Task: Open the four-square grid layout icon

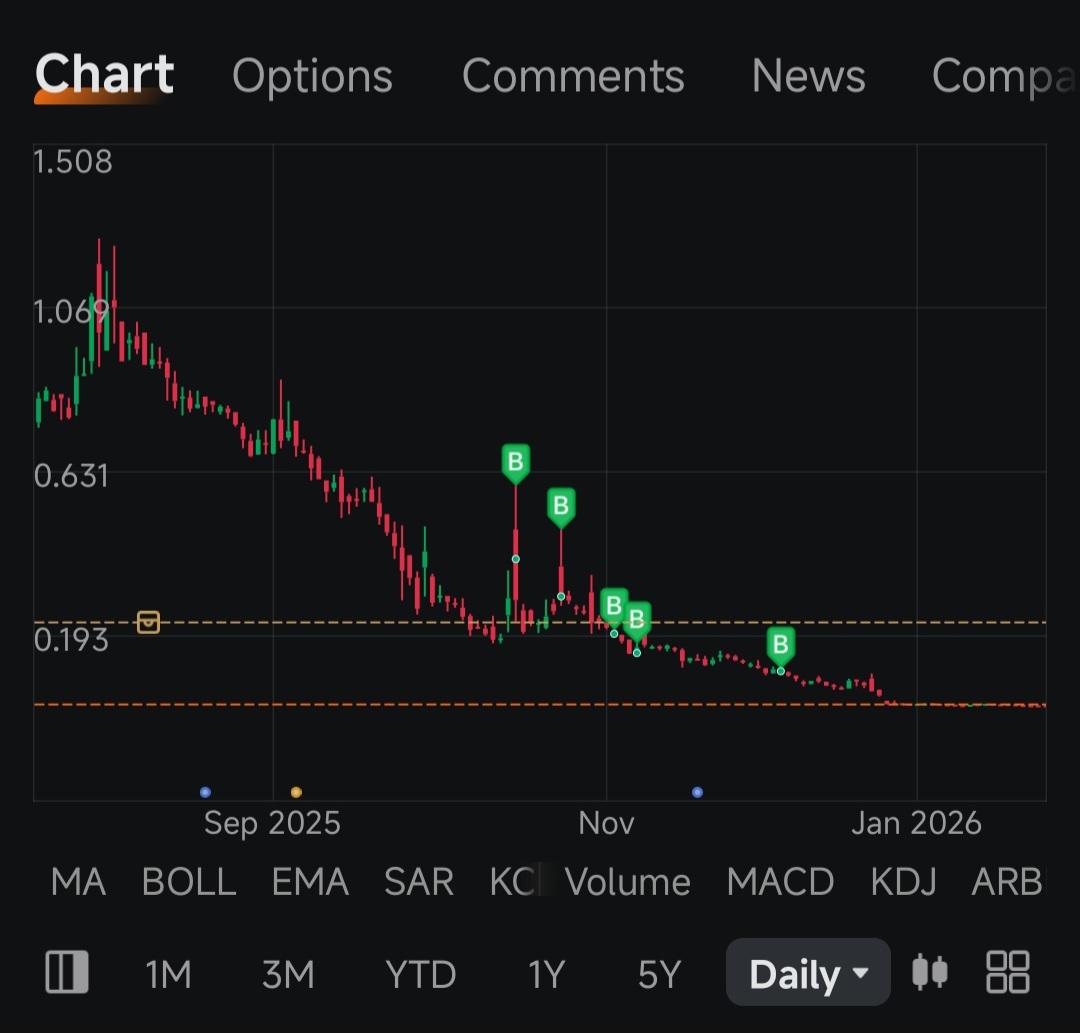Action: pyautogui.click(x=1008, y=972)
